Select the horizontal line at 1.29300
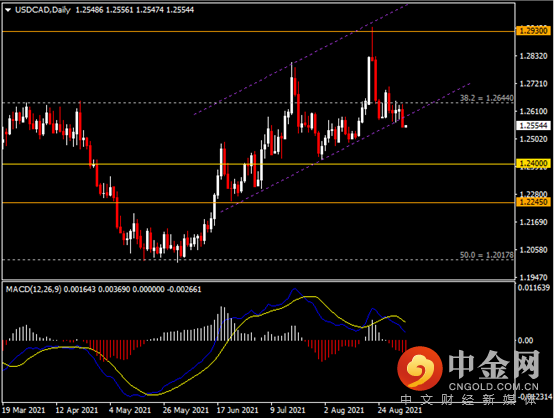This screenshot has height=418, width=554. click(x=258, y=31)
